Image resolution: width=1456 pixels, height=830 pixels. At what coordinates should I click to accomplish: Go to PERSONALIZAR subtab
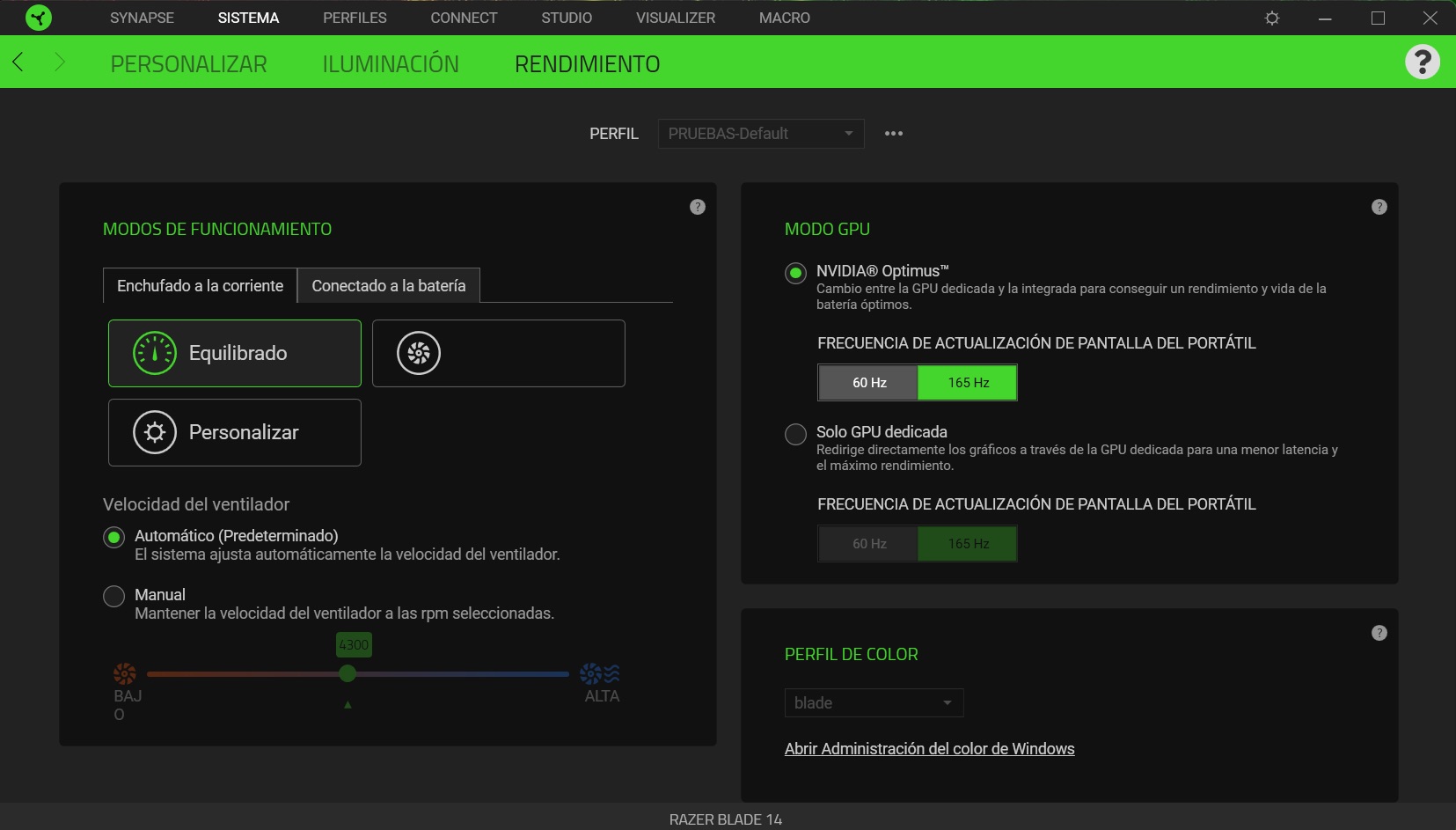pos(188,64)
